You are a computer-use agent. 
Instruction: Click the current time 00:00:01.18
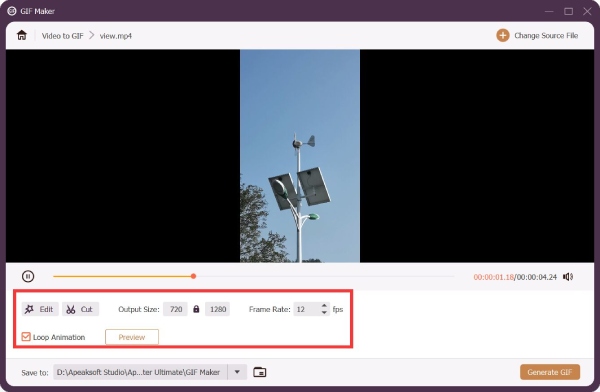[x=494, y=277]
